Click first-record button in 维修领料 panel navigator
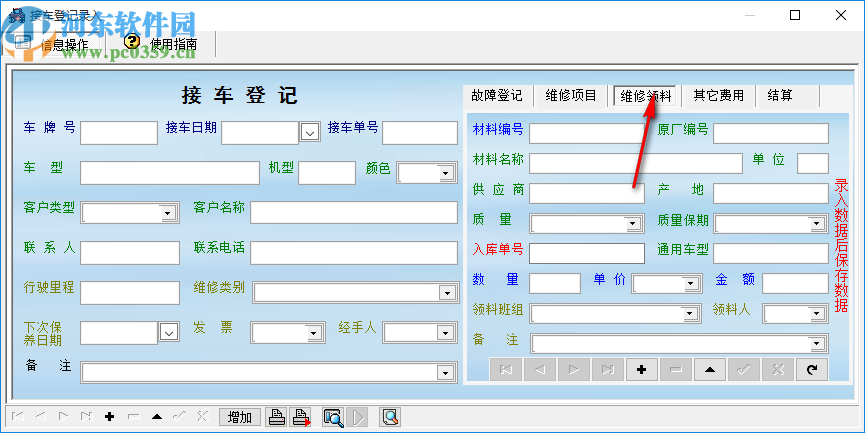This screenshot has height=433, width=865. 506,370
